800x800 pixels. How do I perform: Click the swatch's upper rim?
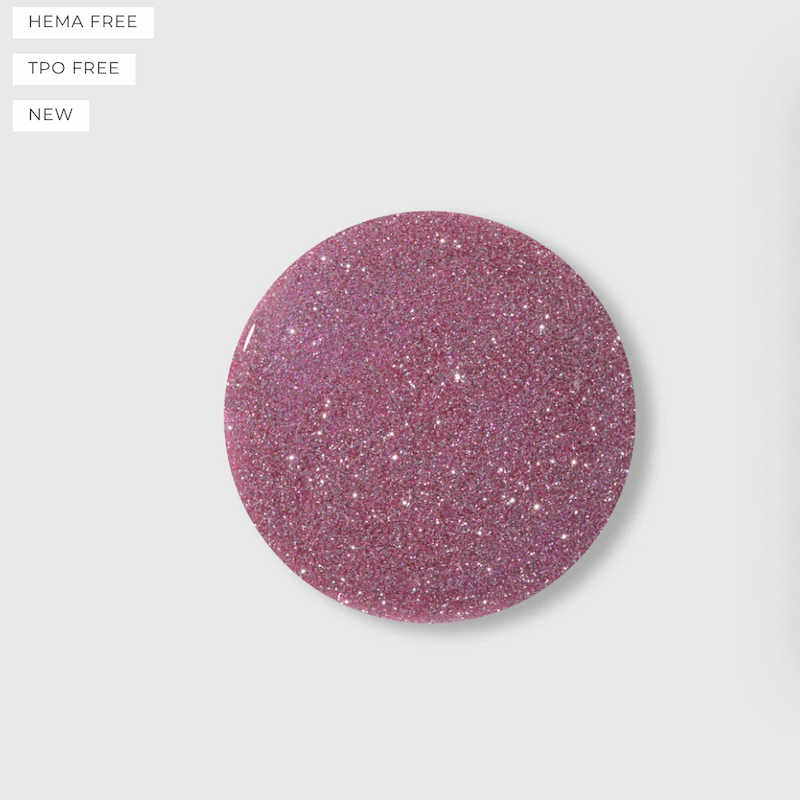click(x=430, y=214)
